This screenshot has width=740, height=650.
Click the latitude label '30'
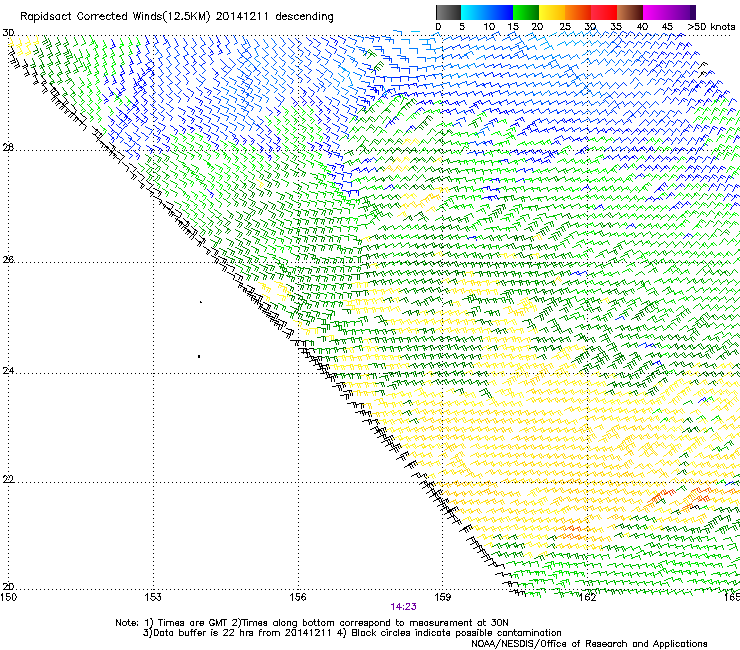pyautogui.click(x=8, y=33)
